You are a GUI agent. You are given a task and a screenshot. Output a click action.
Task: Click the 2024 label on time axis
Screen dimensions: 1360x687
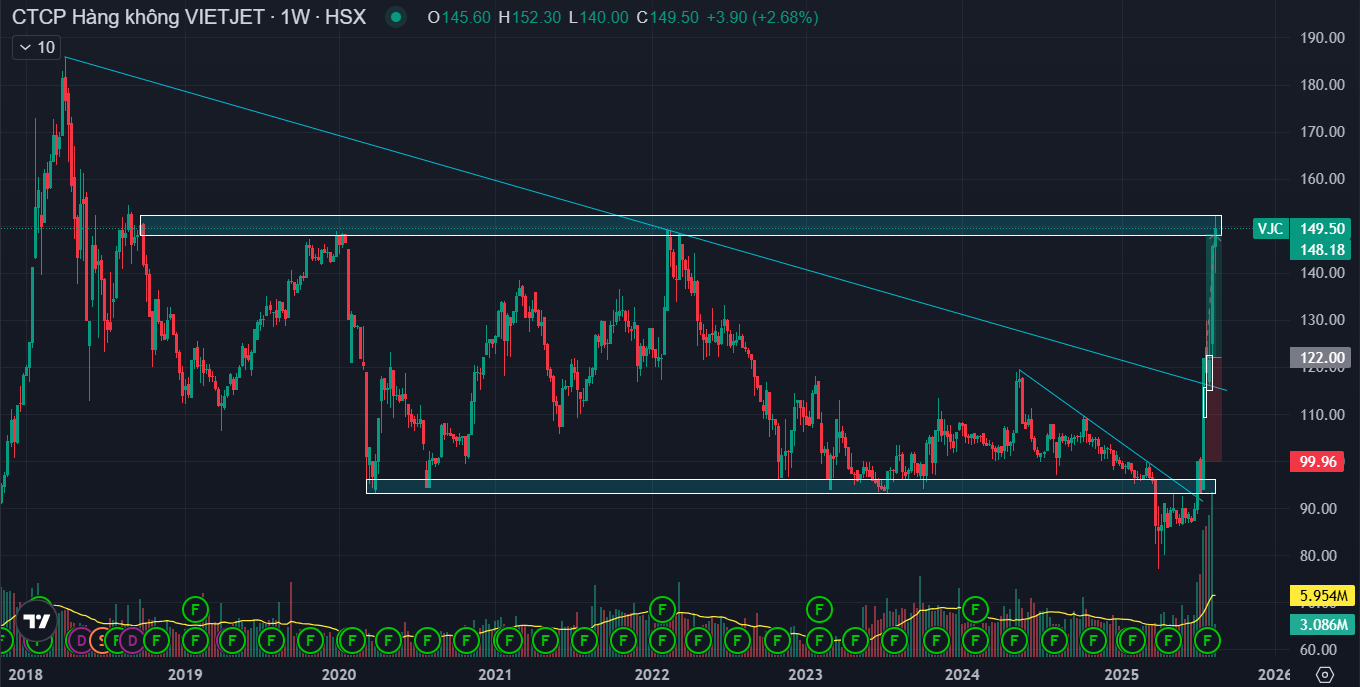click(x=962, y=674)
